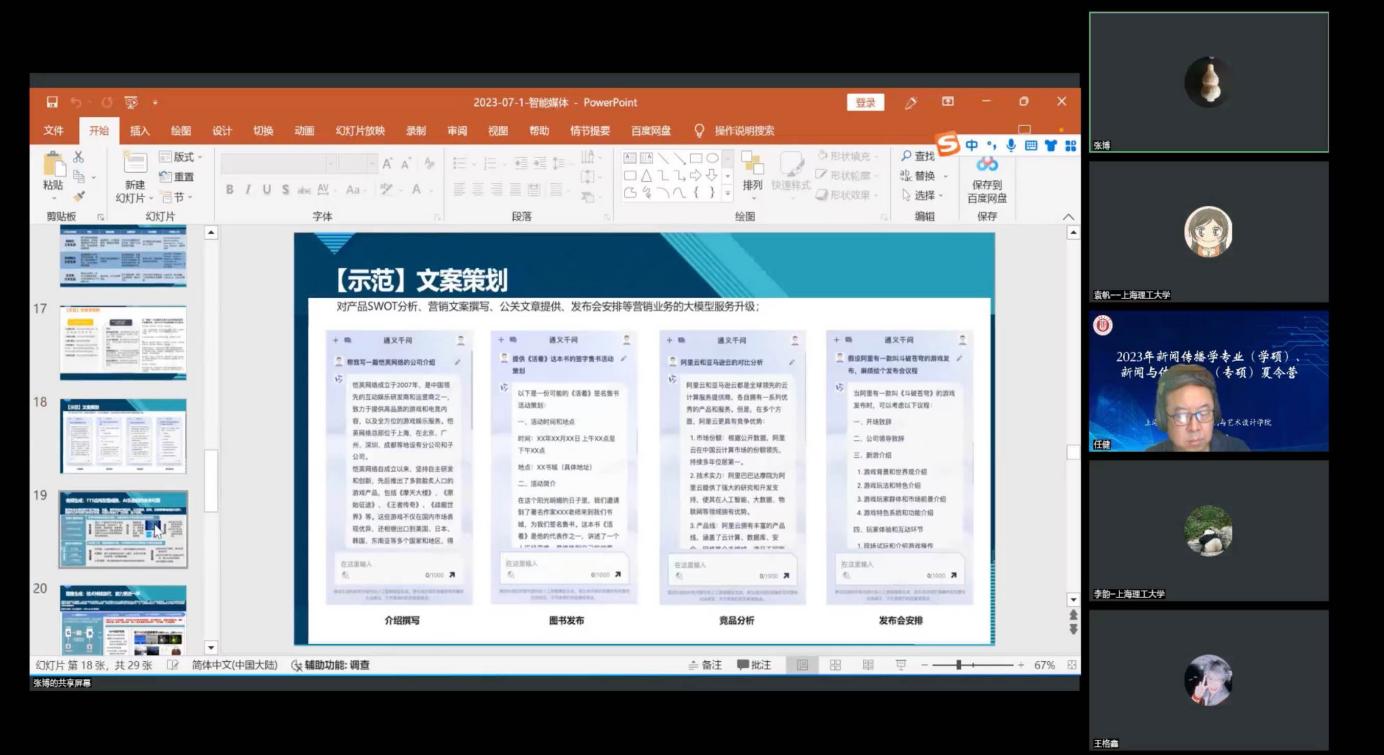Select the triangle shape in shapes gallery

647,175
